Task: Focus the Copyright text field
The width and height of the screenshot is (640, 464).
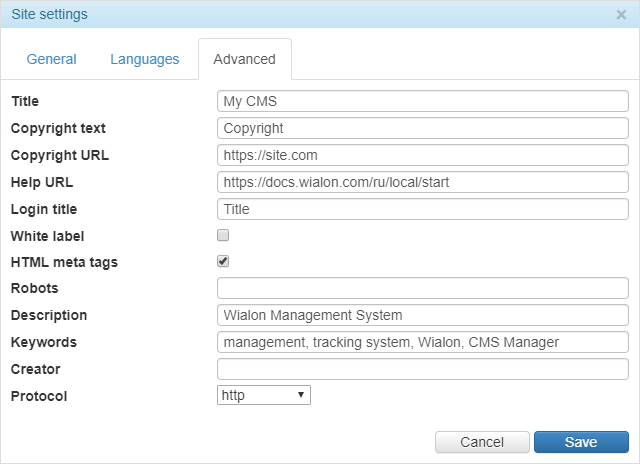Action: click(422, 128)
